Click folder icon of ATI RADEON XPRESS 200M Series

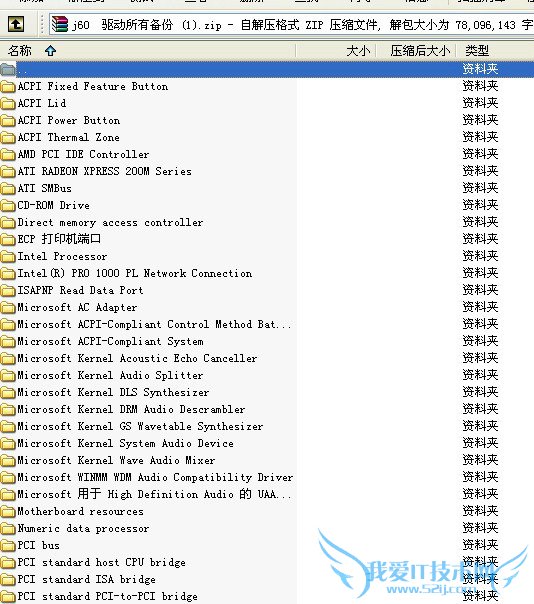tap(8, 171)
